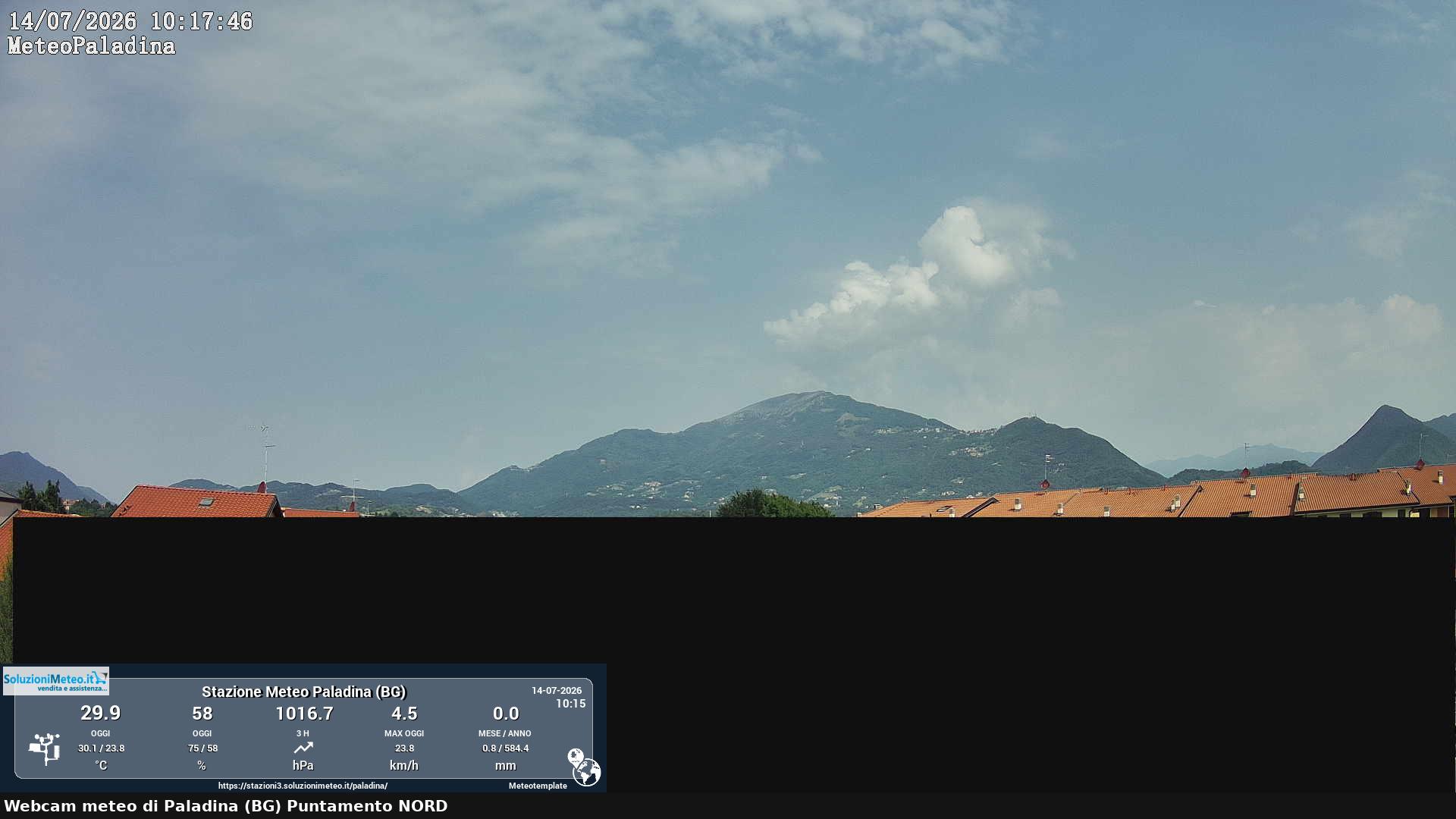
Task: Click the 4.5 wind speed value
Action: click(x=404, y=714)
